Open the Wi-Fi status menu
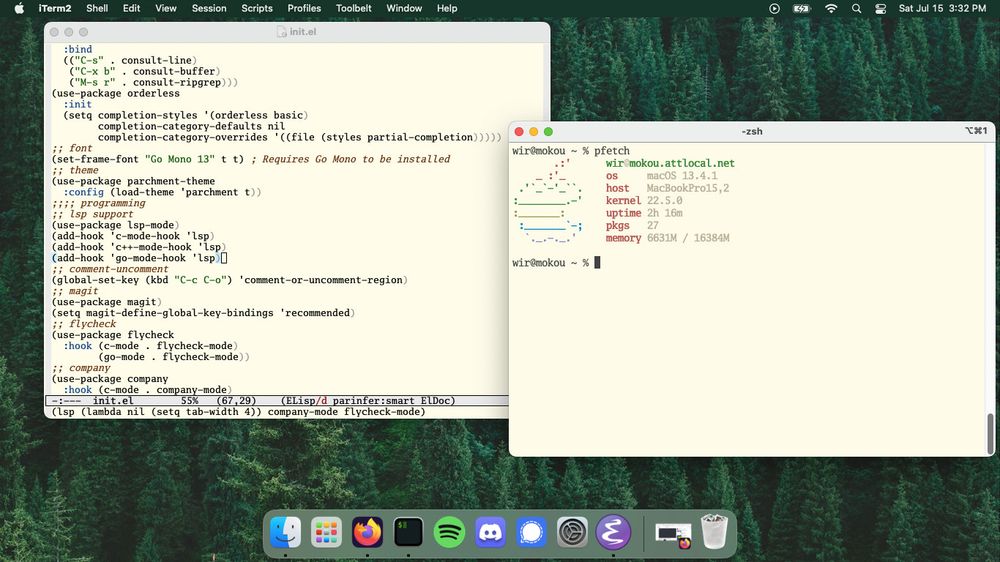1000x562 pixels. [x=830, y=8]
